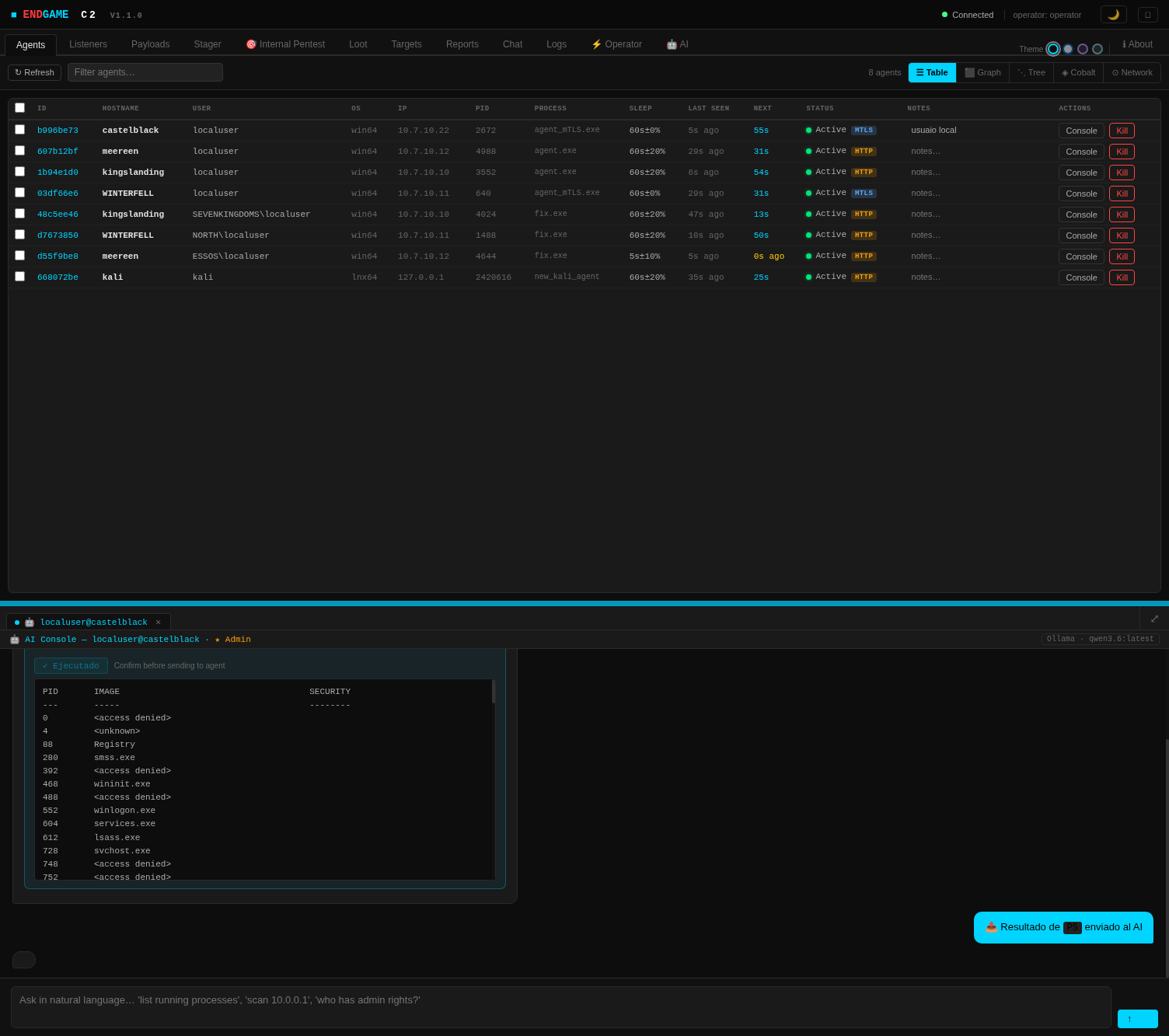Click the 'SEVENKINGDOMS\localuser' user cell
The image size is (1169, 1036).
251,215
